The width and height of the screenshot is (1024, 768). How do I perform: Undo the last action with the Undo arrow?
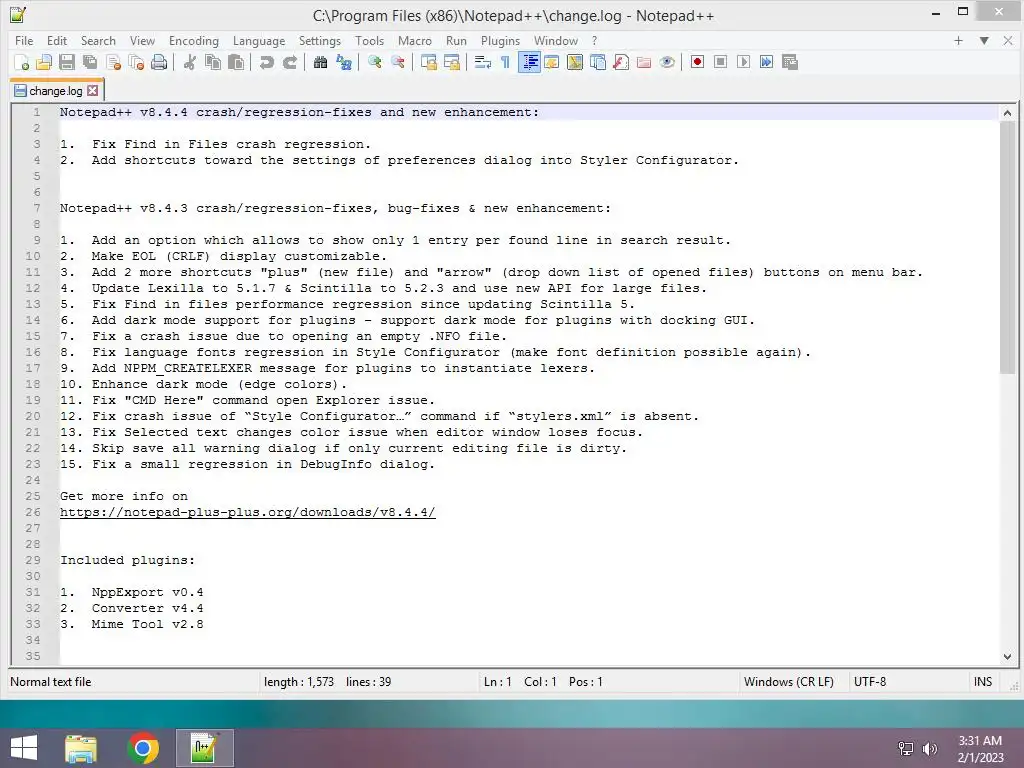click(x=266, y=62)
